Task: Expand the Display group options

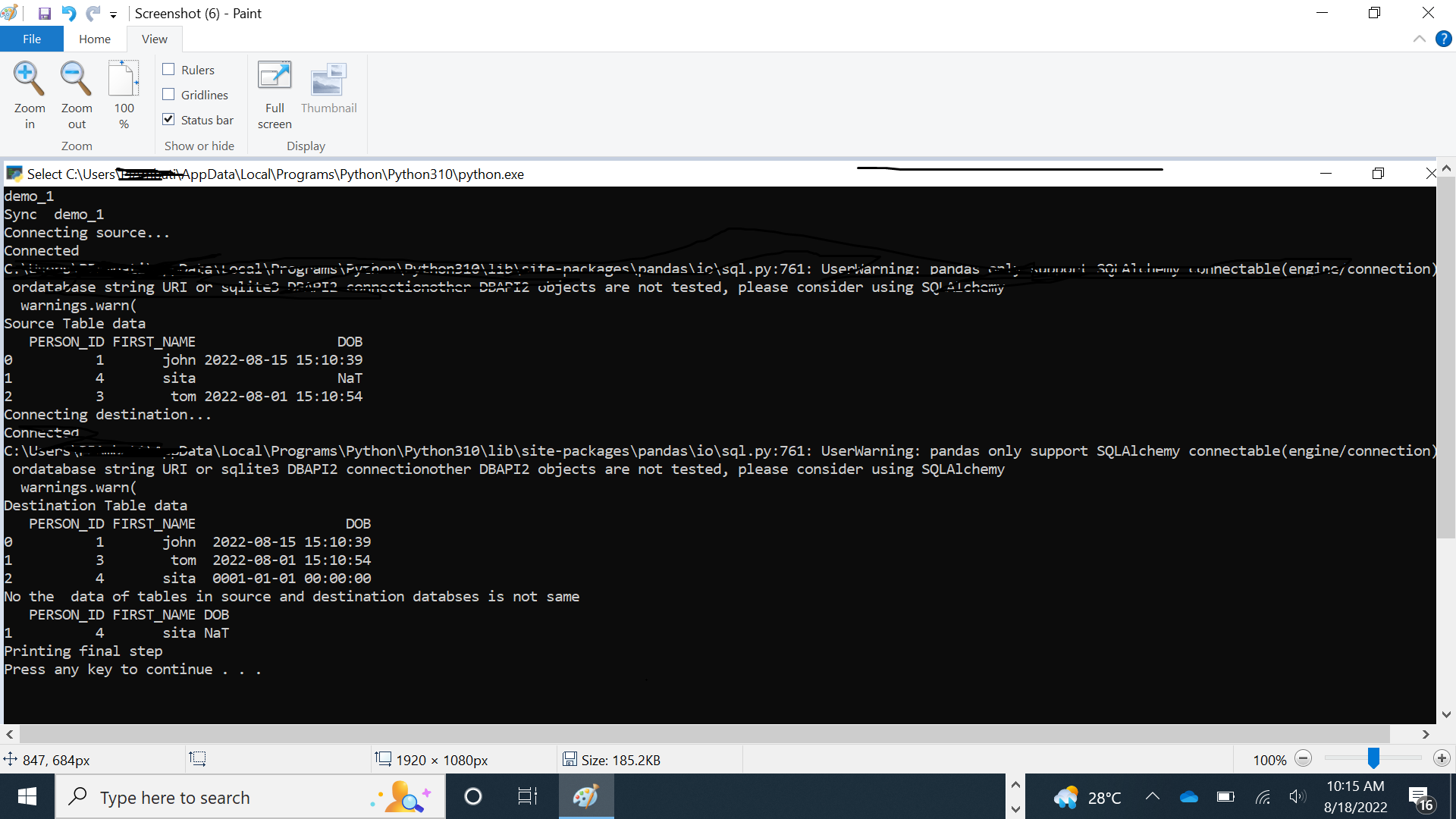Action: pyautogui.click(x=303, y=146)
